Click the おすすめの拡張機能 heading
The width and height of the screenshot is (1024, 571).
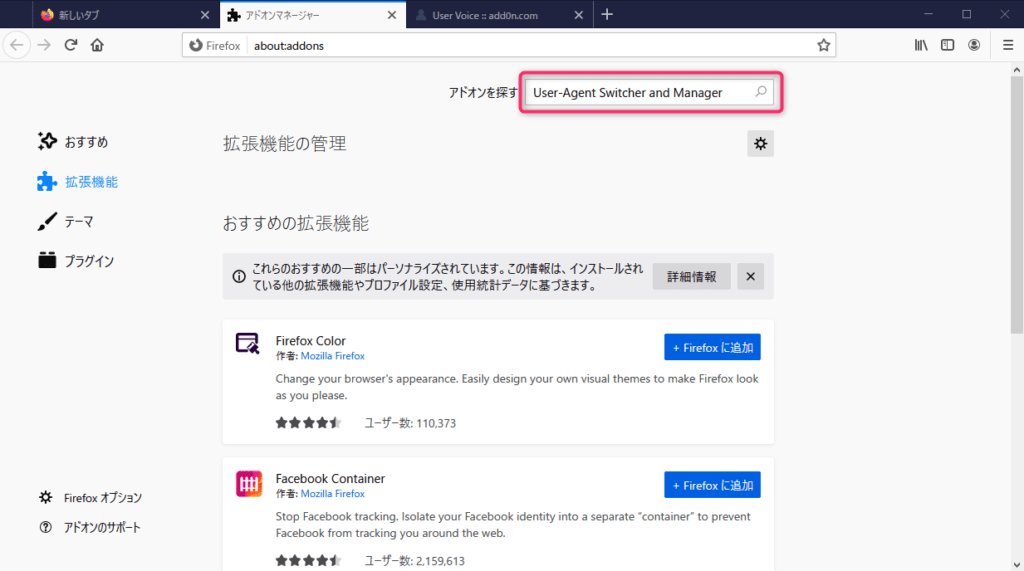point(295,223)
